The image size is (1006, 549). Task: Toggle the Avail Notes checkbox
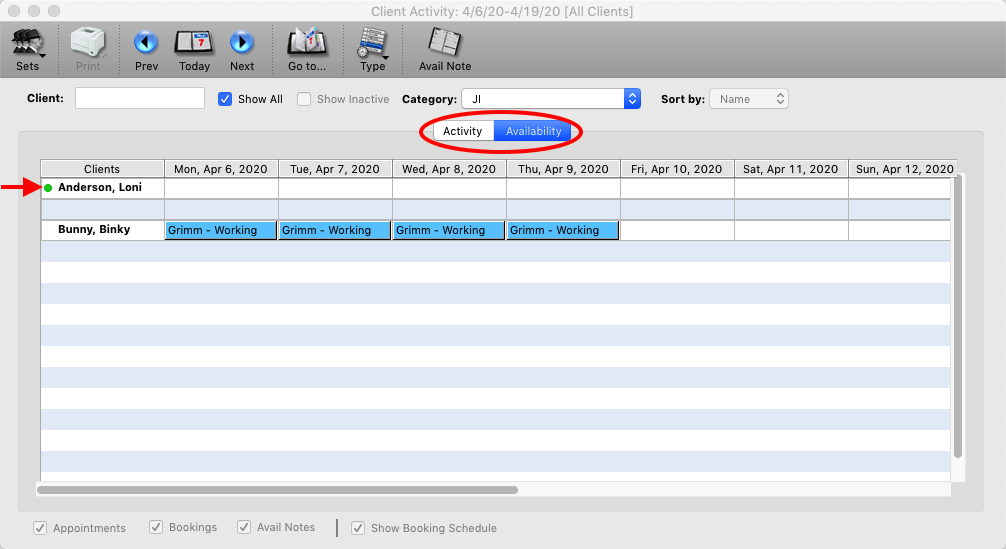pos(244,527)
